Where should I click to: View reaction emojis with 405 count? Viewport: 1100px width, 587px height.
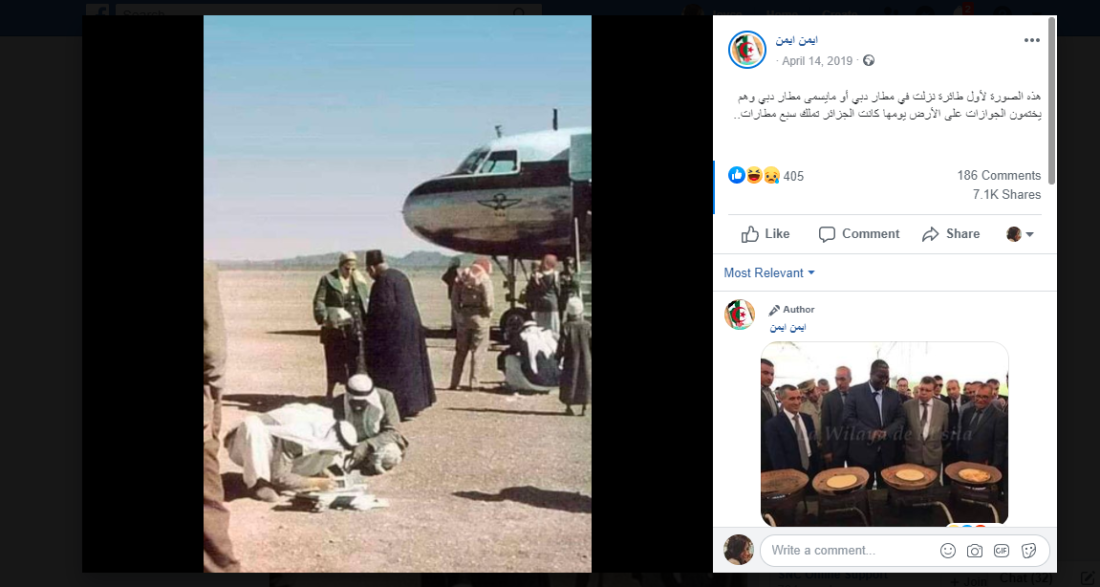[x=765, y=175]
